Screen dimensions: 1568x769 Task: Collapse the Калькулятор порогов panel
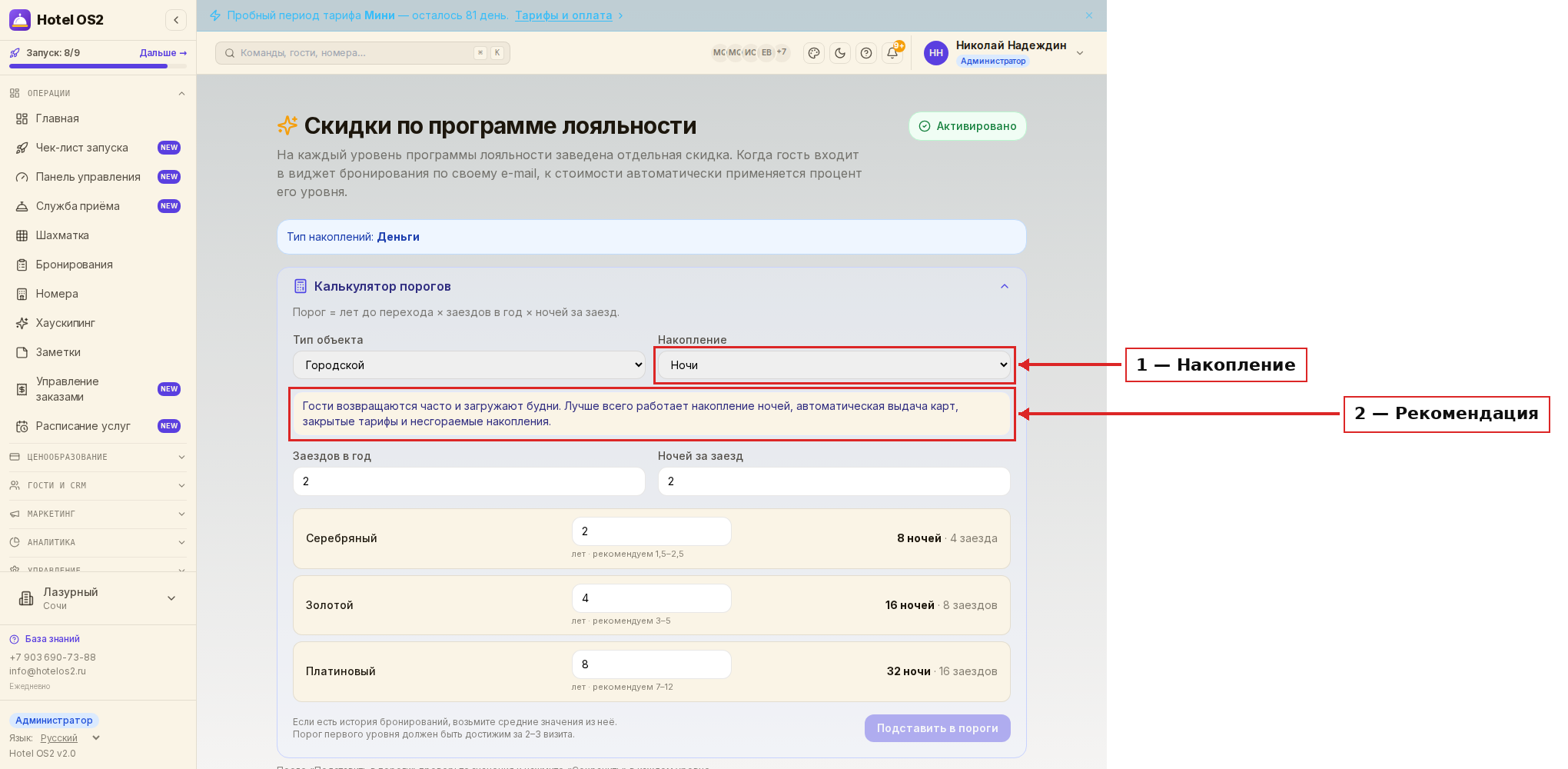(x=1004, y=286)
